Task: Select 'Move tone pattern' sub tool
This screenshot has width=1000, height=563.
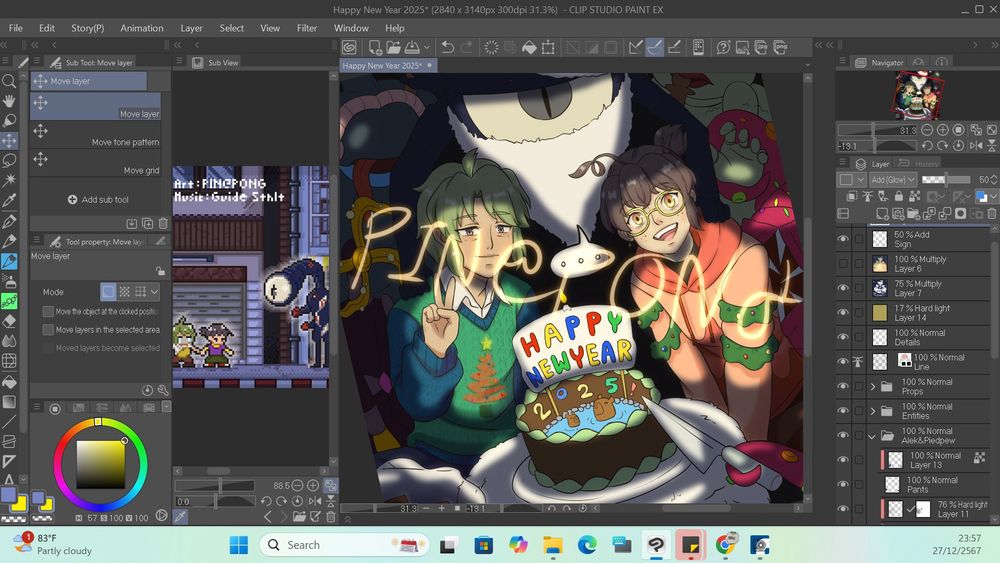Action: click(96, 136)
